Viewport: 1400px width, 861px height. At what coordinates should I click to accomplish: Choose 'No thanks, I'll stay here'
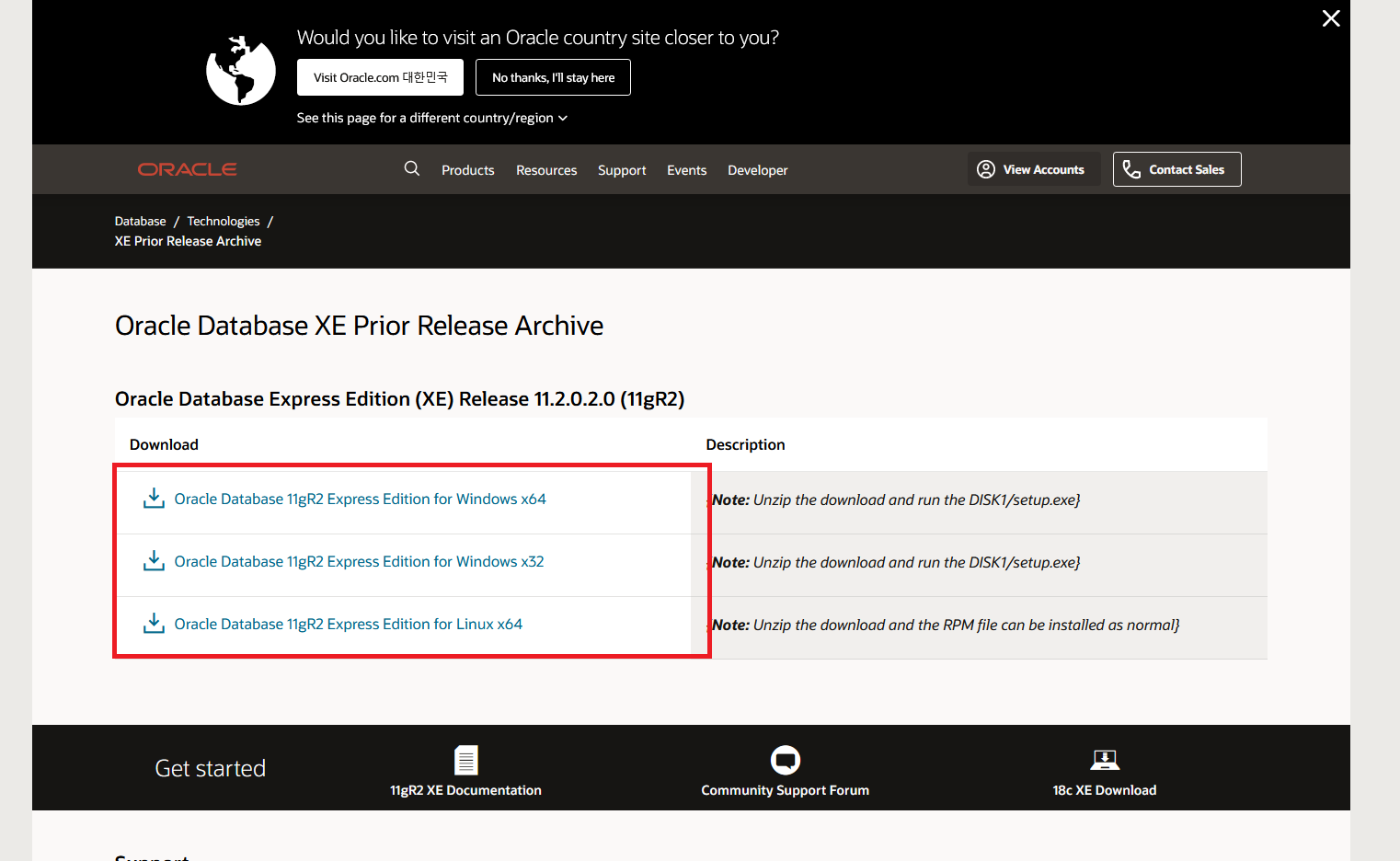click(553, 77)
